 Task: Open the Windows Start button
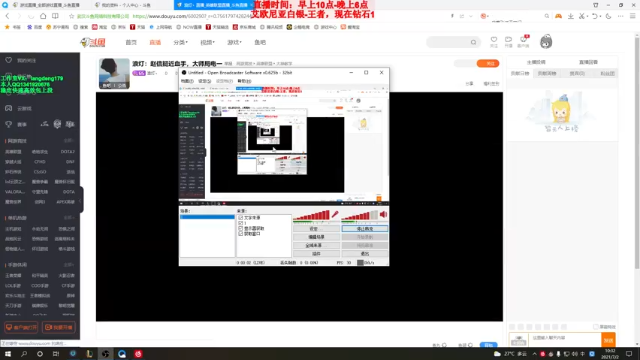(8, 354)
